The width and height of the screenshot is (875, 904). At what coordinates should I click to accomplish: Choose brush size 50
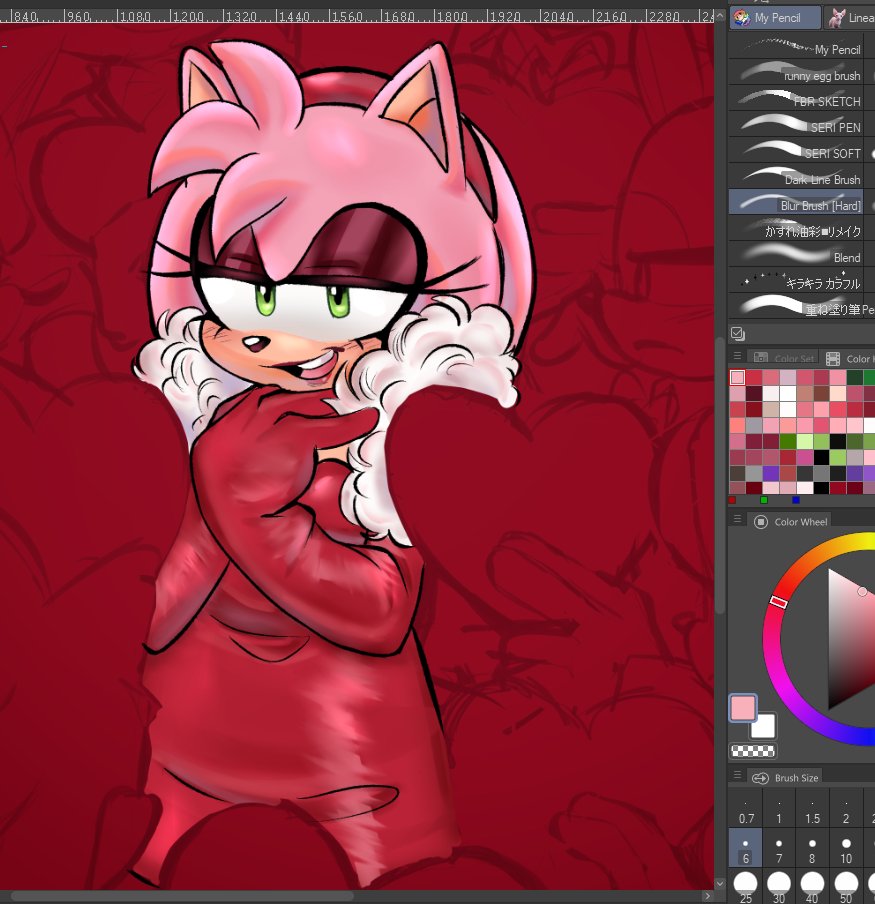coord(846,886)
